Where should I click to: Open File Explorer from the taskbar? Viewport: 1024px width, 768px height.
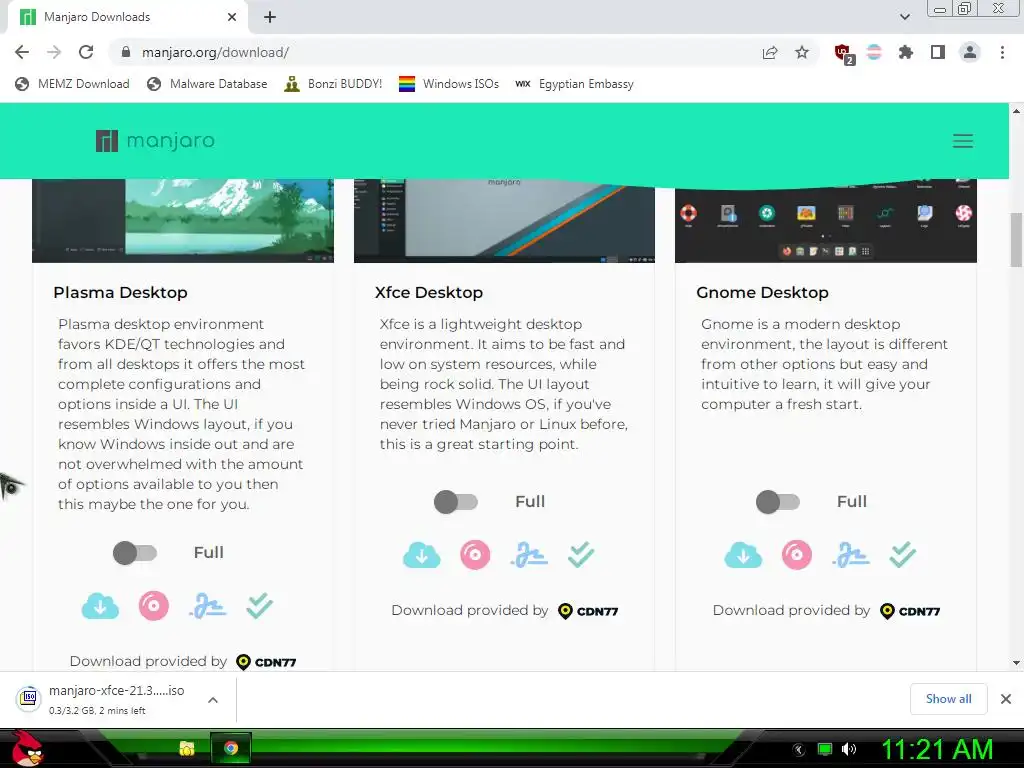tap(187, 748)
